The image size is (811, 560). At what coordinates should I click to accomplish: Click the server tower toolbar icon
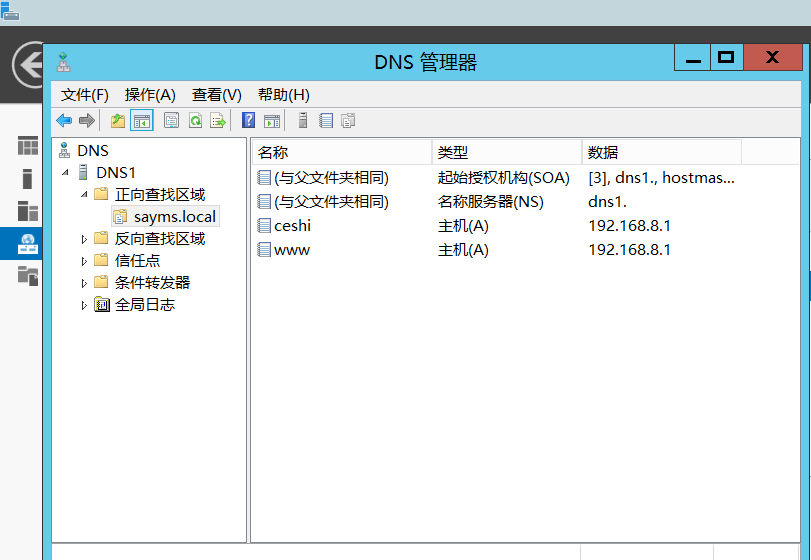(303, 121)
